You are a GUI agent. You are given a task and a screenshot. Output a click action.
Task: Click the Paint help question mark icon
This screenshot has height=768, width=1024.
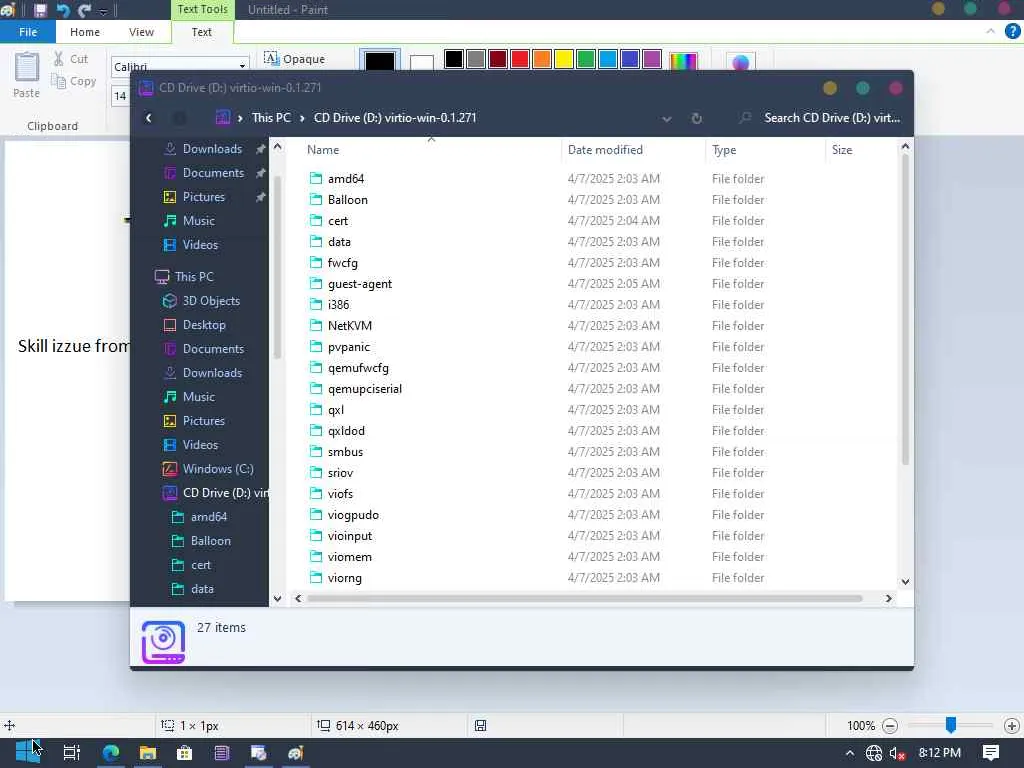coord(1012,31)
